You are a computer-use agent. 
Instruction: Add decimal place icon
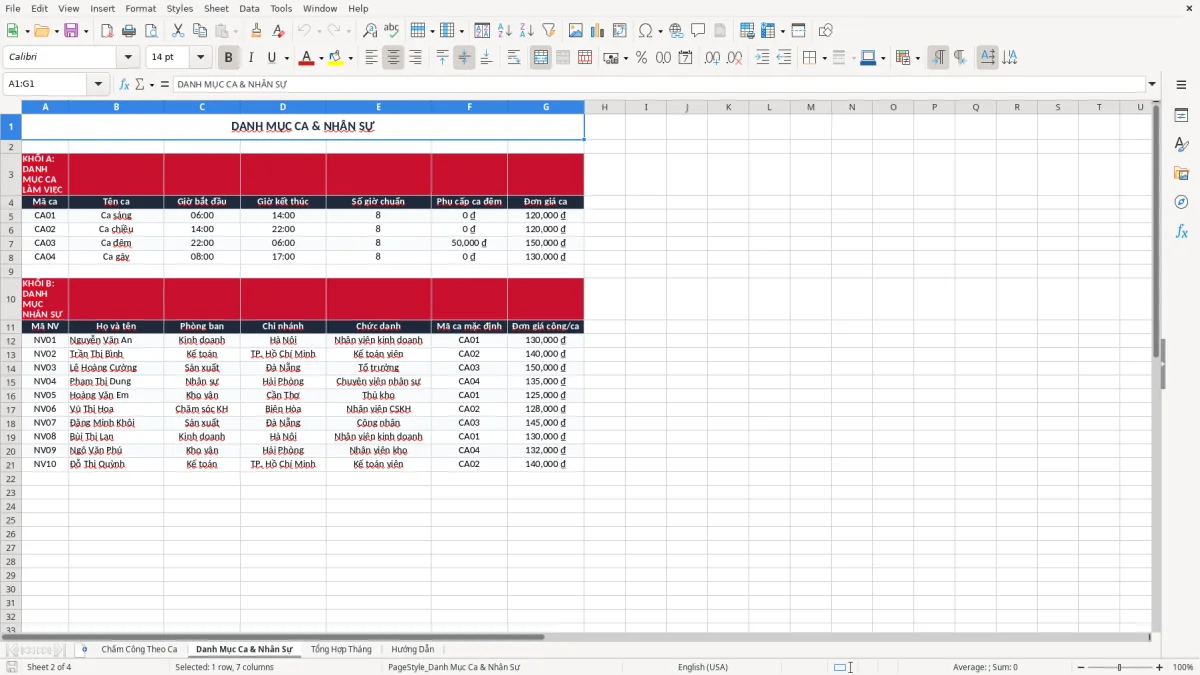point(713,58)
